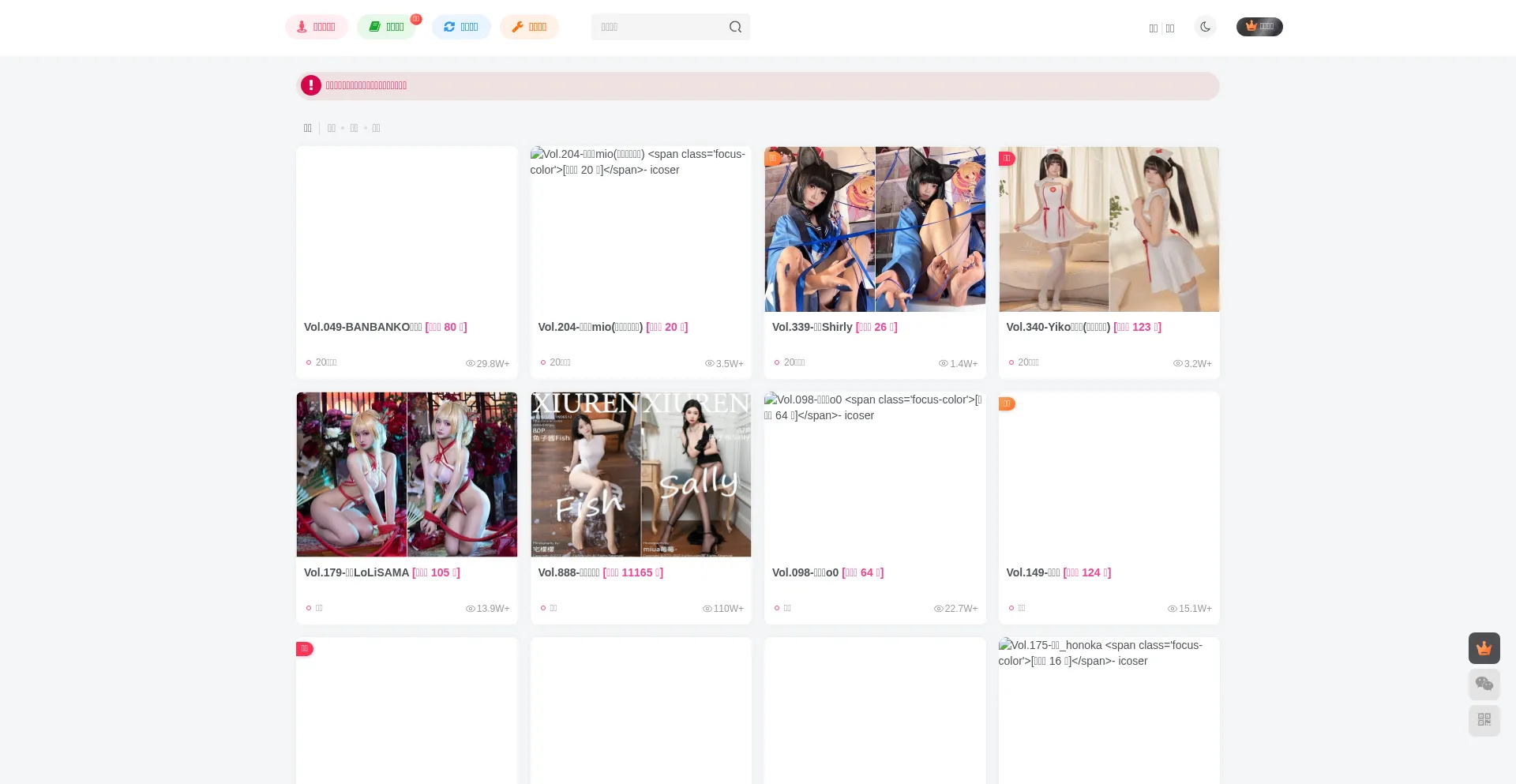
Task: Open Vol.339 Shirly thumbnail image
Action: click(x=875, y=229)
